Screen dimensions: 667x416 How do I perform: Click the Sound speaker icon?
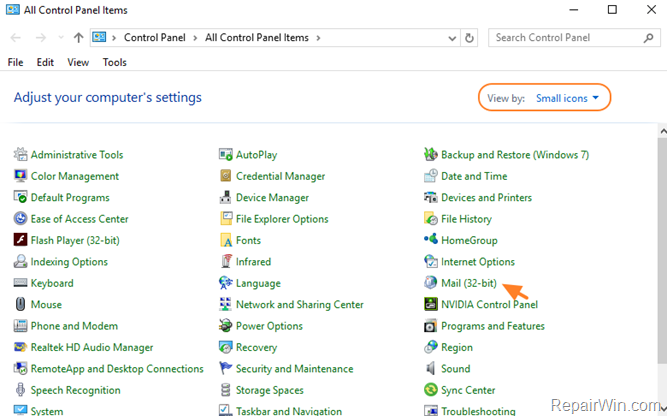pos(431,368)
